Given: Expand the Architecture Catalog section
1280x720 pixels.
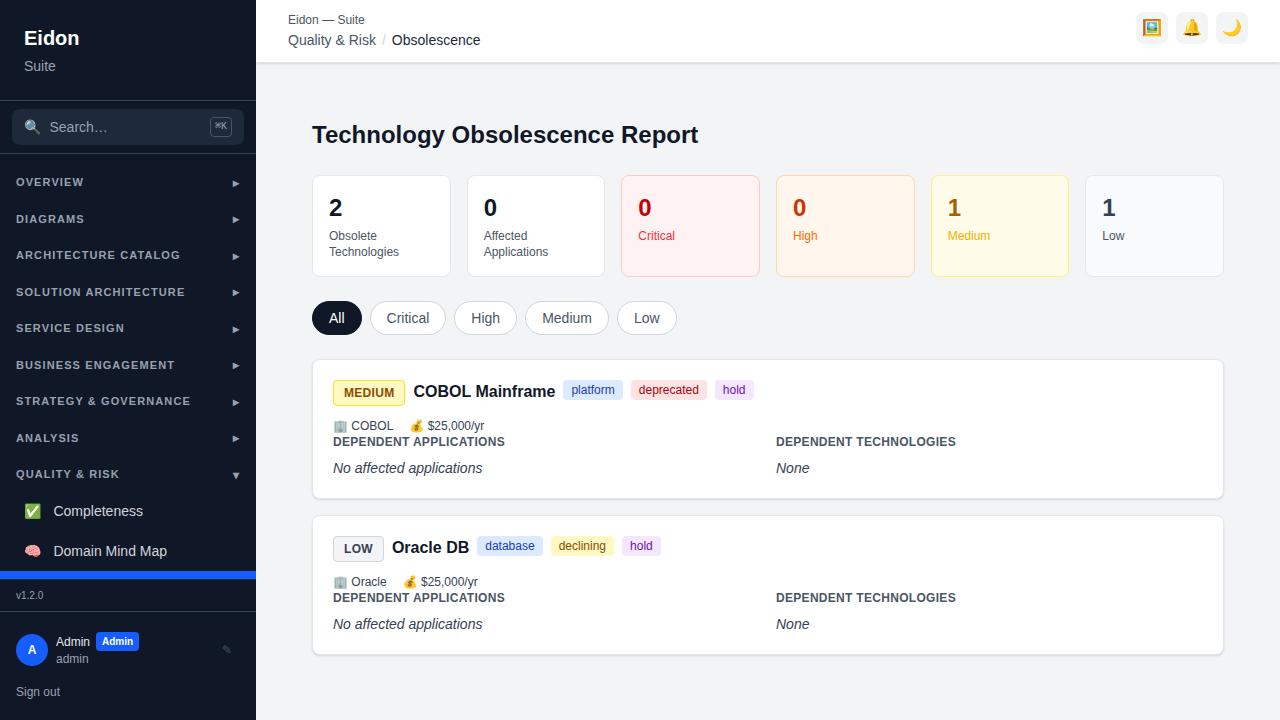Looking at the screenshot, I should tap(128, 256).
